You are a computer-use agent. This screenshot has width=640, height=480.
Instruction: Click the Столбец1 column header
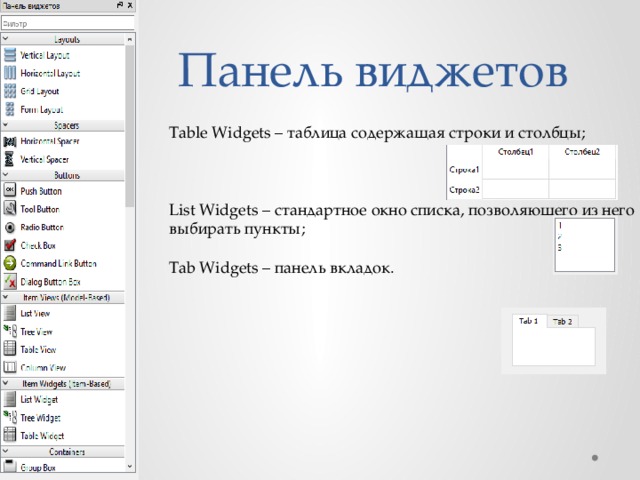click(x=516, y=152)
